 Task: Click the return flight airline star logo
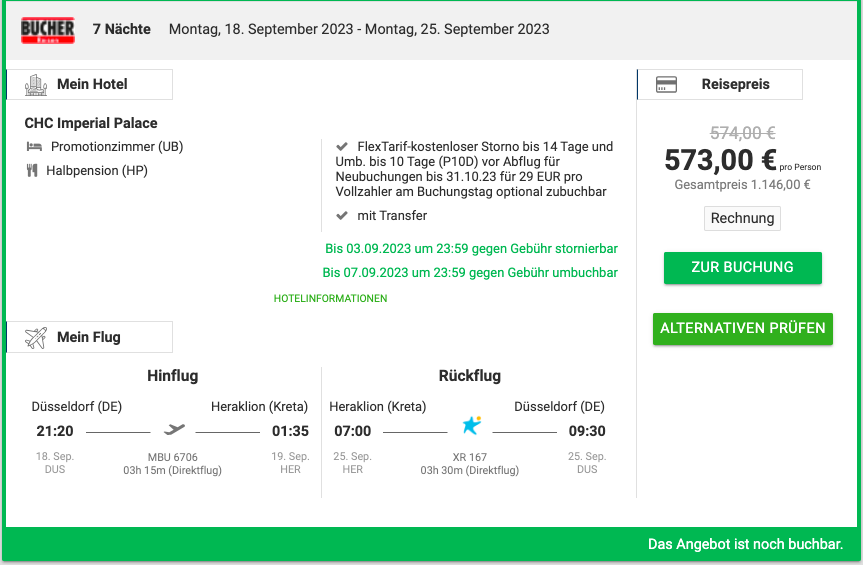point(471,426)
